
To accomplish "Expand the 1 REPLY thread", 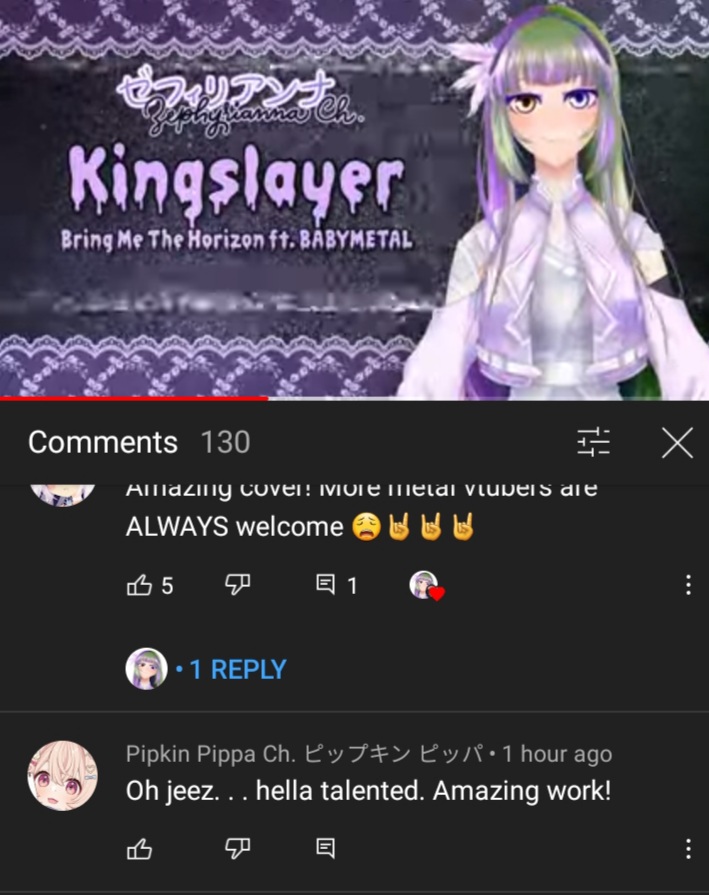I will (237, 669).
